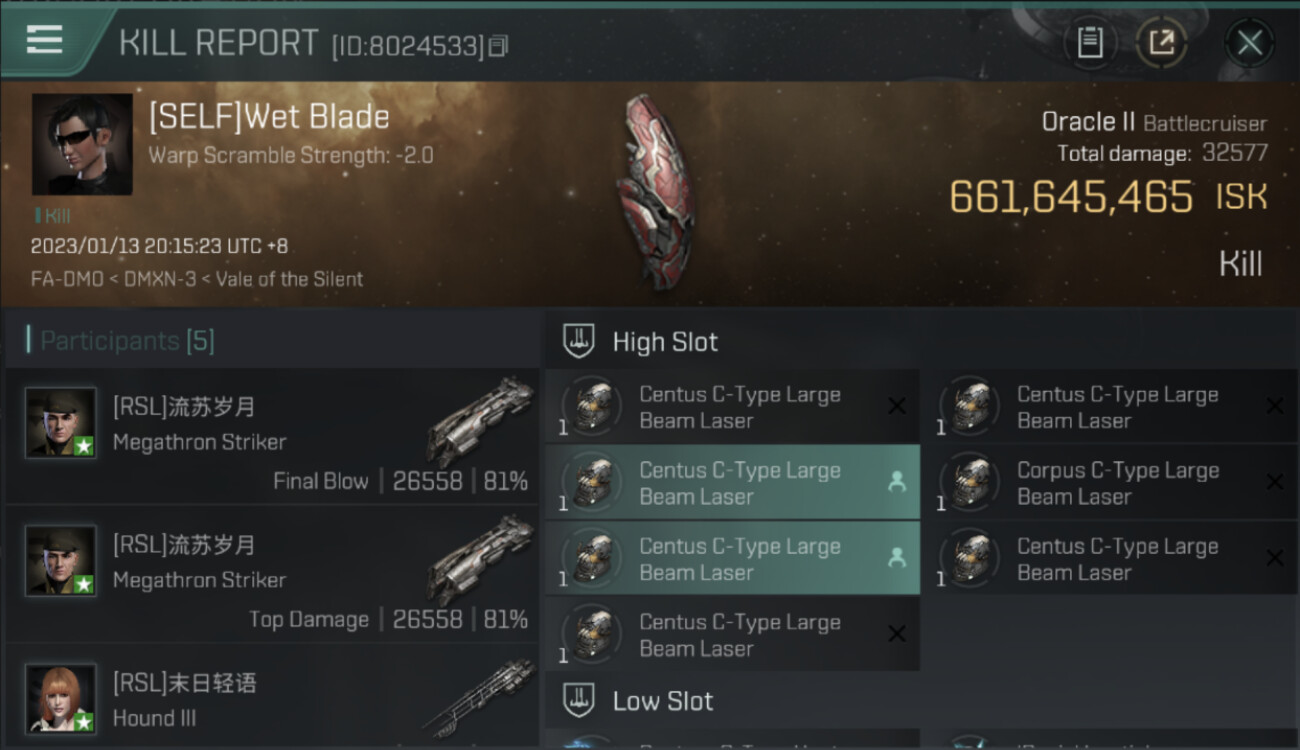The height and width of the screenshot is (750, 1300).
Task: Open Wet Blade's pilot portrait
Action: coord(82,144)
